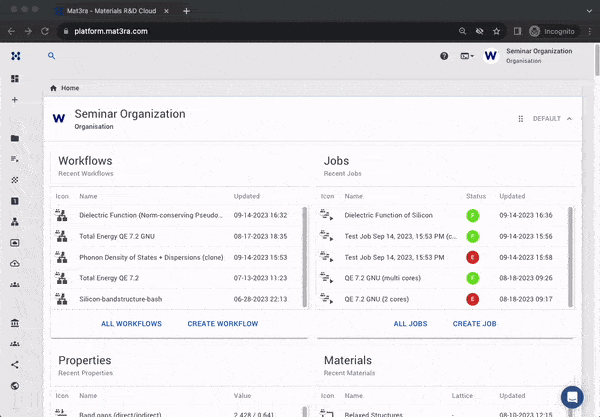Open the browser tab search dropdown arrow
Screen dimensions: 600x417
click(x=589, y=11)
